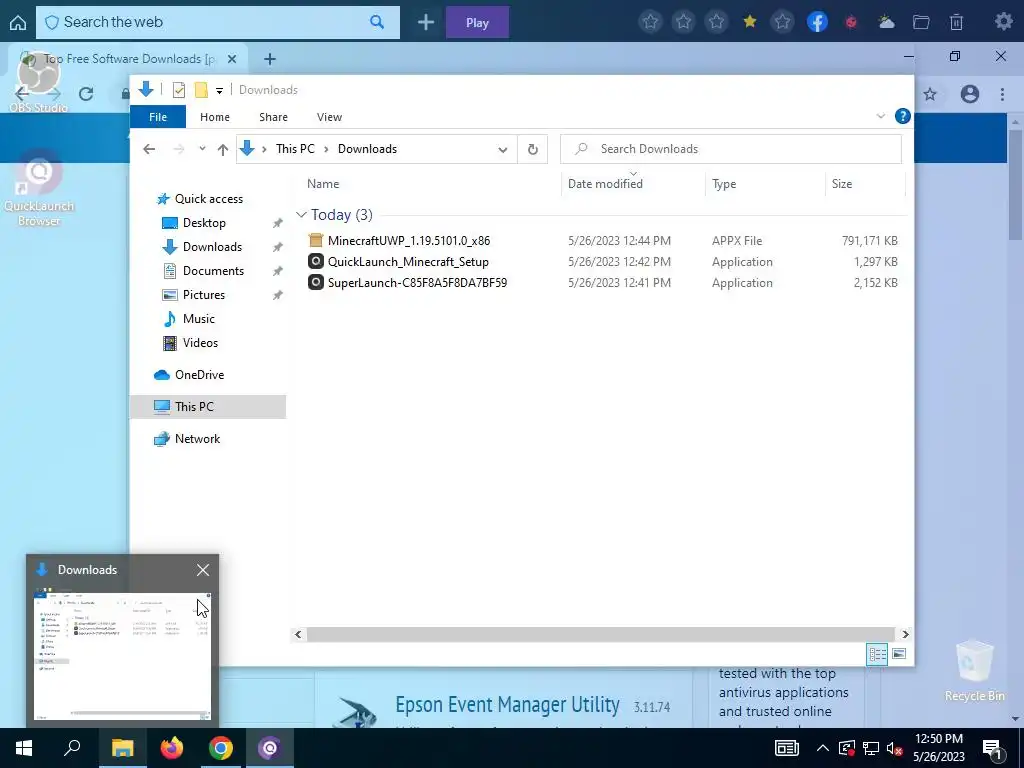Image resolution: width=1024 pixels, height=768 pixels.
Task: Expand the File Explorer ribbon chevron
Action: (880, 116)
